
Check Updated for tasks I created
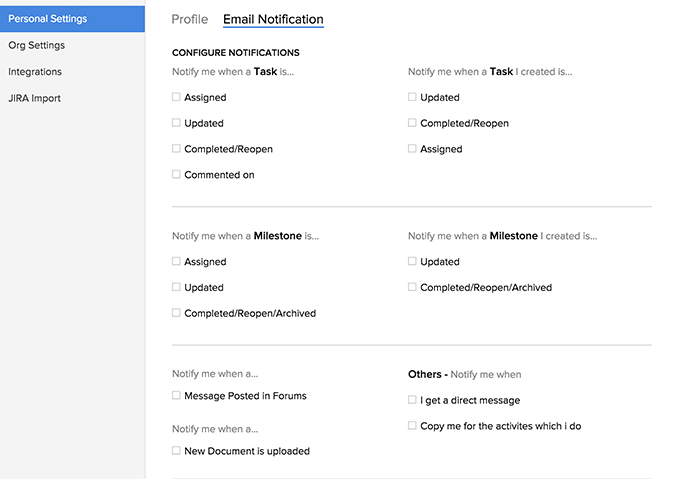click(x=412, y=98)
